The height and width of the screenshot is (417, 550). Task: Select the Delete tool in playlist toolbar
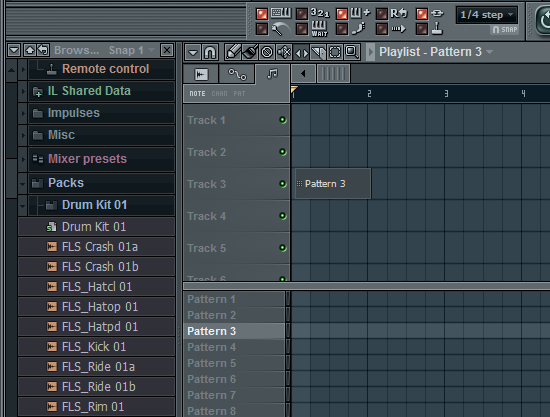coord(267,52)
